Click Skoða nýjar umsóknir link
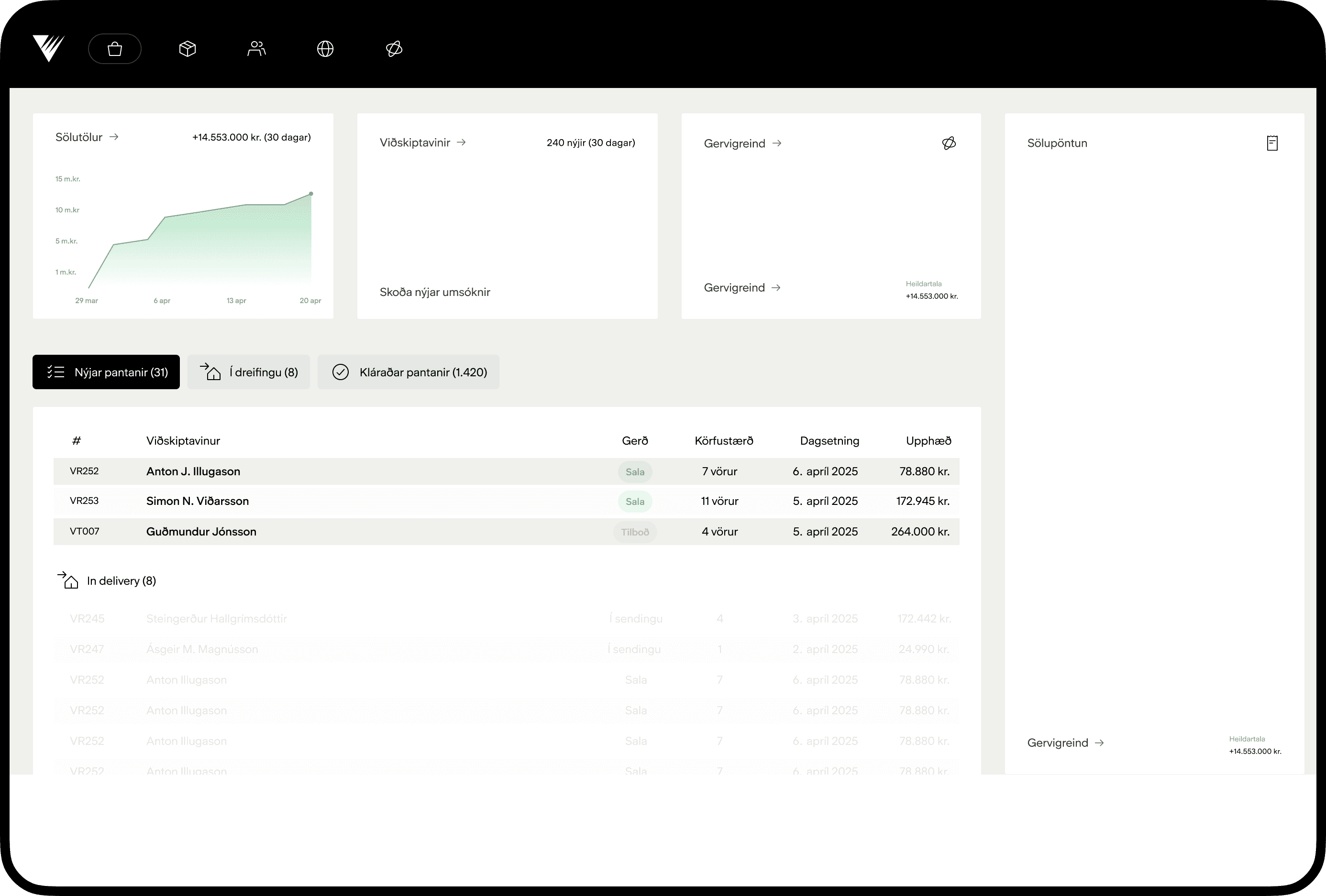Image resolution: width=1326 pixels, height=896 pixels. click(x=435, y=292)
